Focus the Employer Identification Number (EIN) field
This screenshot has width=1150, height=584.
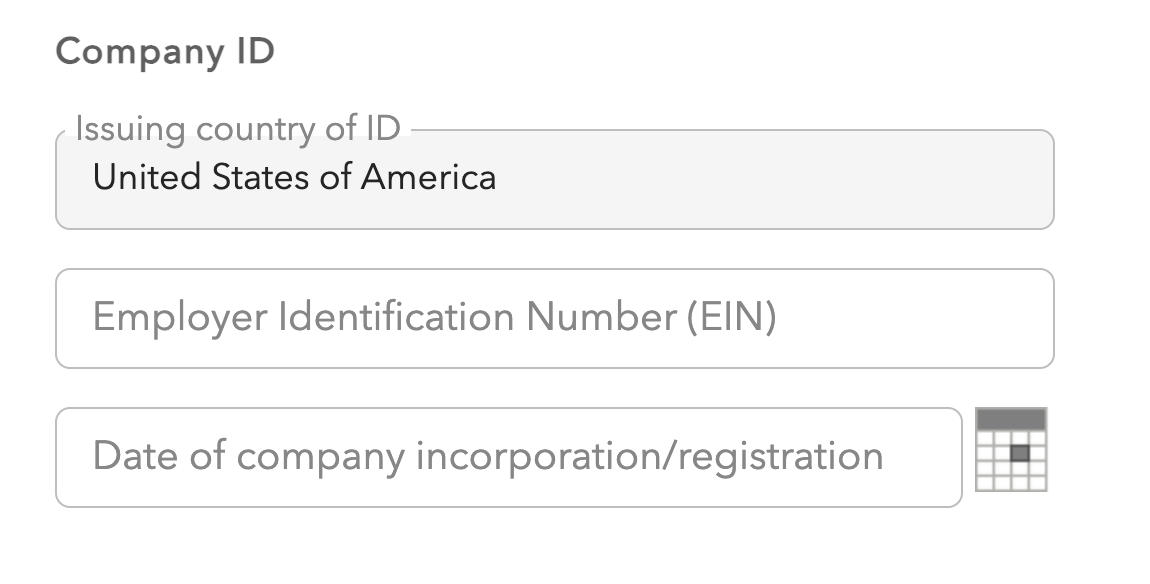tap(554, 318)
